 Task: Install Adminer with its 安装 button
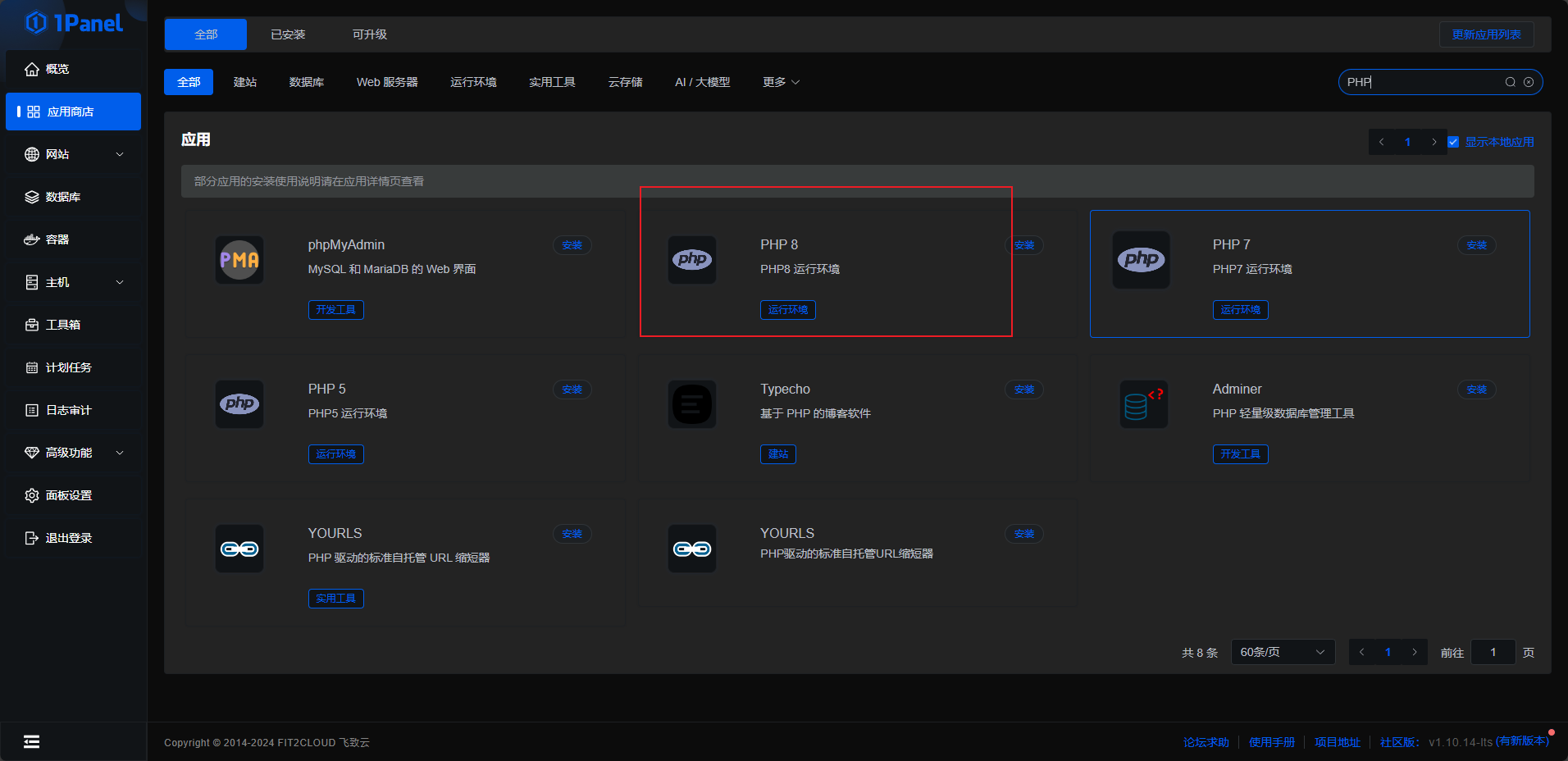[x=1477, y=390]
